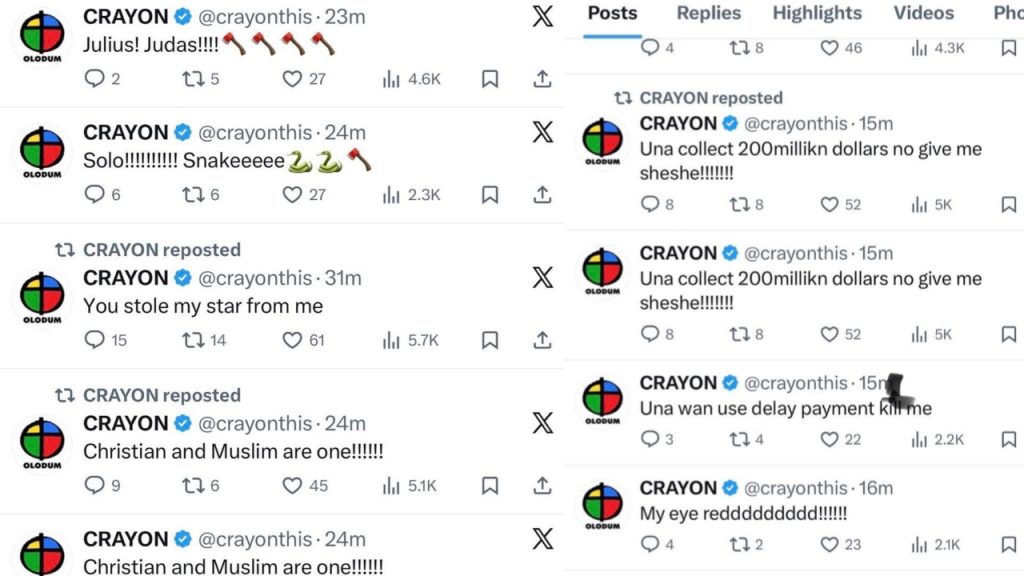Bookmark the "Julius! Judas!!!!" tweet
Image resolution: width=1024 pixels, height=576 pixels.
(x=490, y=79)
